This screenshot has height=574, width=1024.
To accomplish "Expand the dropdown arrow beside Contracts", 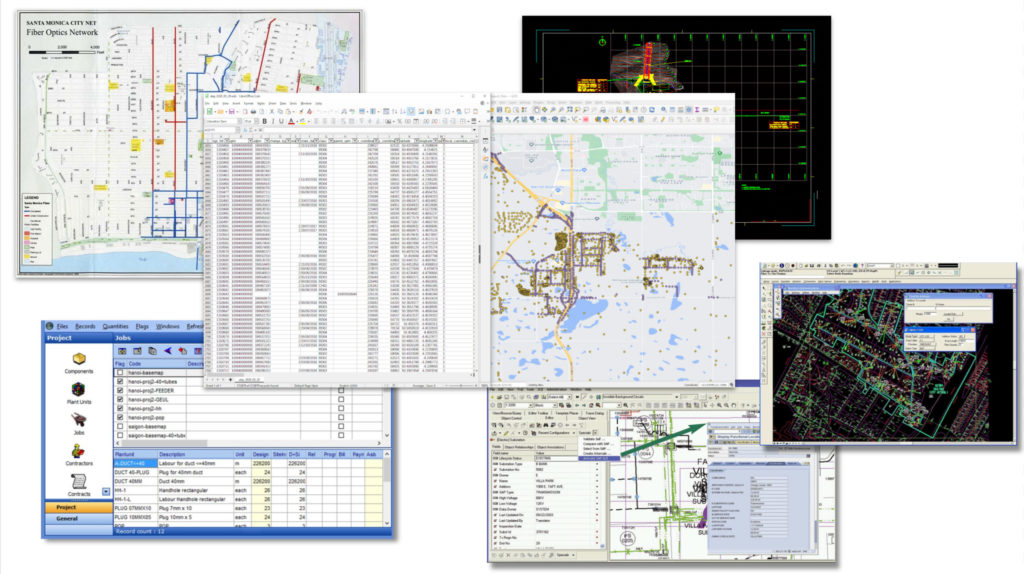I will point(106,492).
